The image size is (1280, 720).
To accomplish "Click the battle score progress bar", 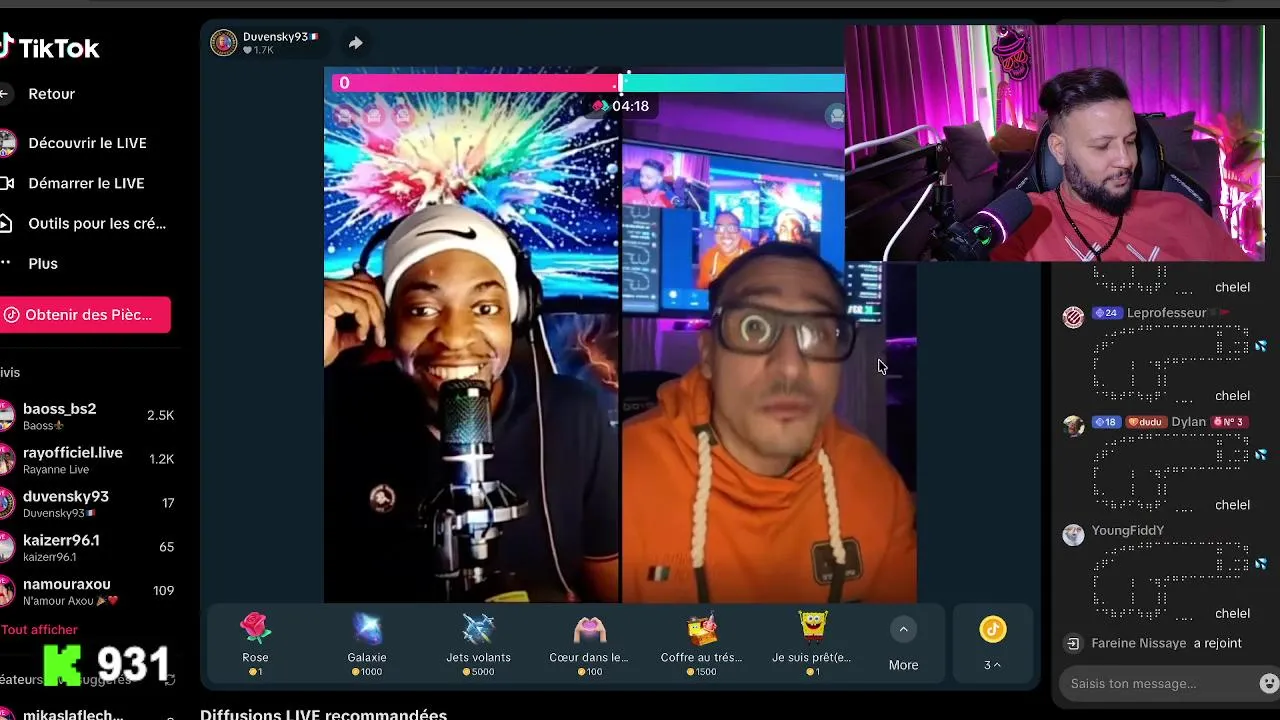I will (x=589, y=83).
